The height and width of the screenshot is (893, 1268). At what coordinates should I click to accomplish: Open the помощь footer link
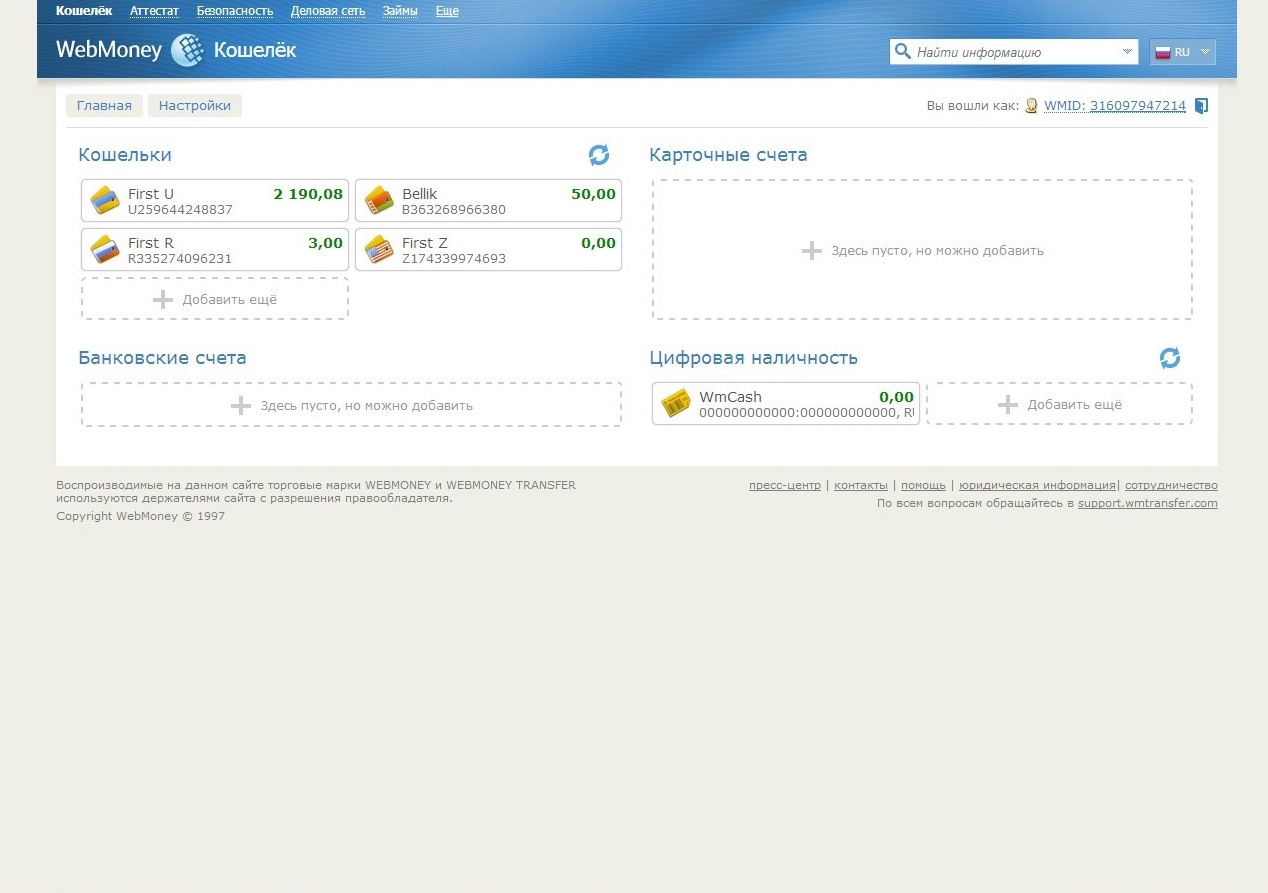click(923, 485)
